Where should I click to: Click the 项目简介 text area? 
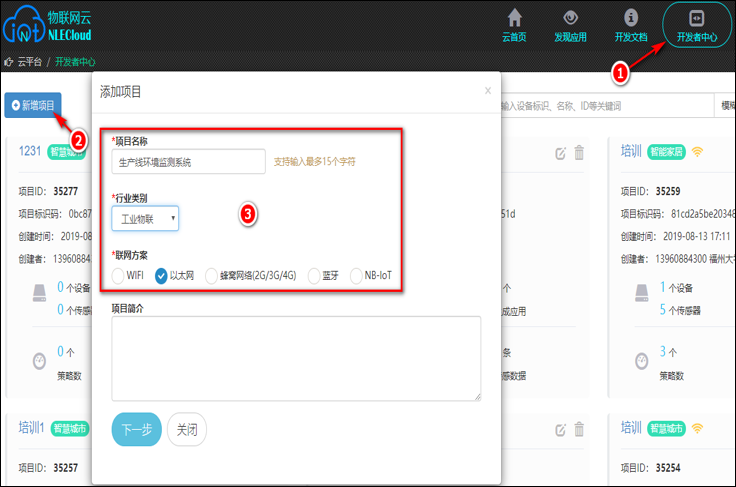point(296,358)
